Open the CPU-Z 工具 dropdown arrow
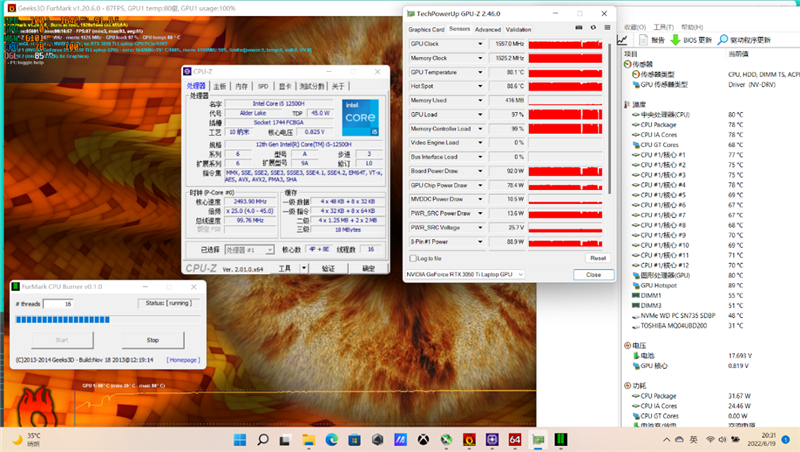The image size is (800, 452). tap(304, 268)
